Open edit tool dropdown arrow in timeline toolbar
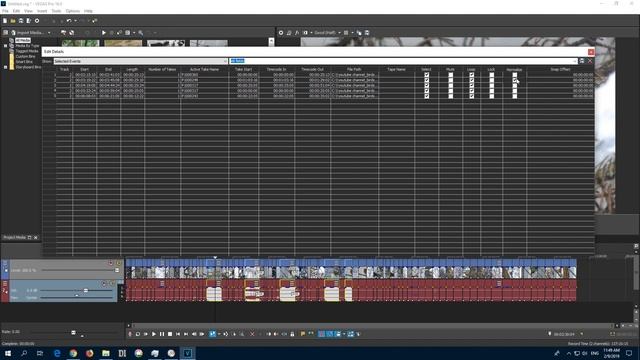This screenshot has height=360, width=640. 219,334
